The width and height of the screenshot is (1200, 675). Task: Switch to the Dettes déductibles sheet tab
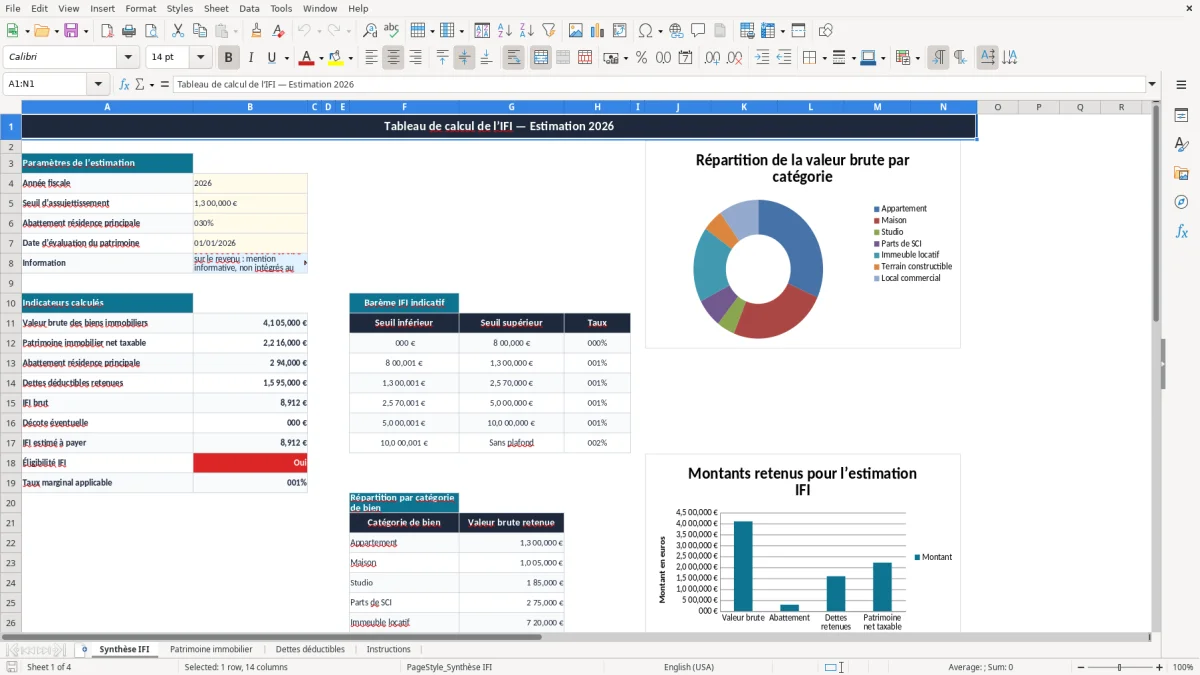coord(310,649)
